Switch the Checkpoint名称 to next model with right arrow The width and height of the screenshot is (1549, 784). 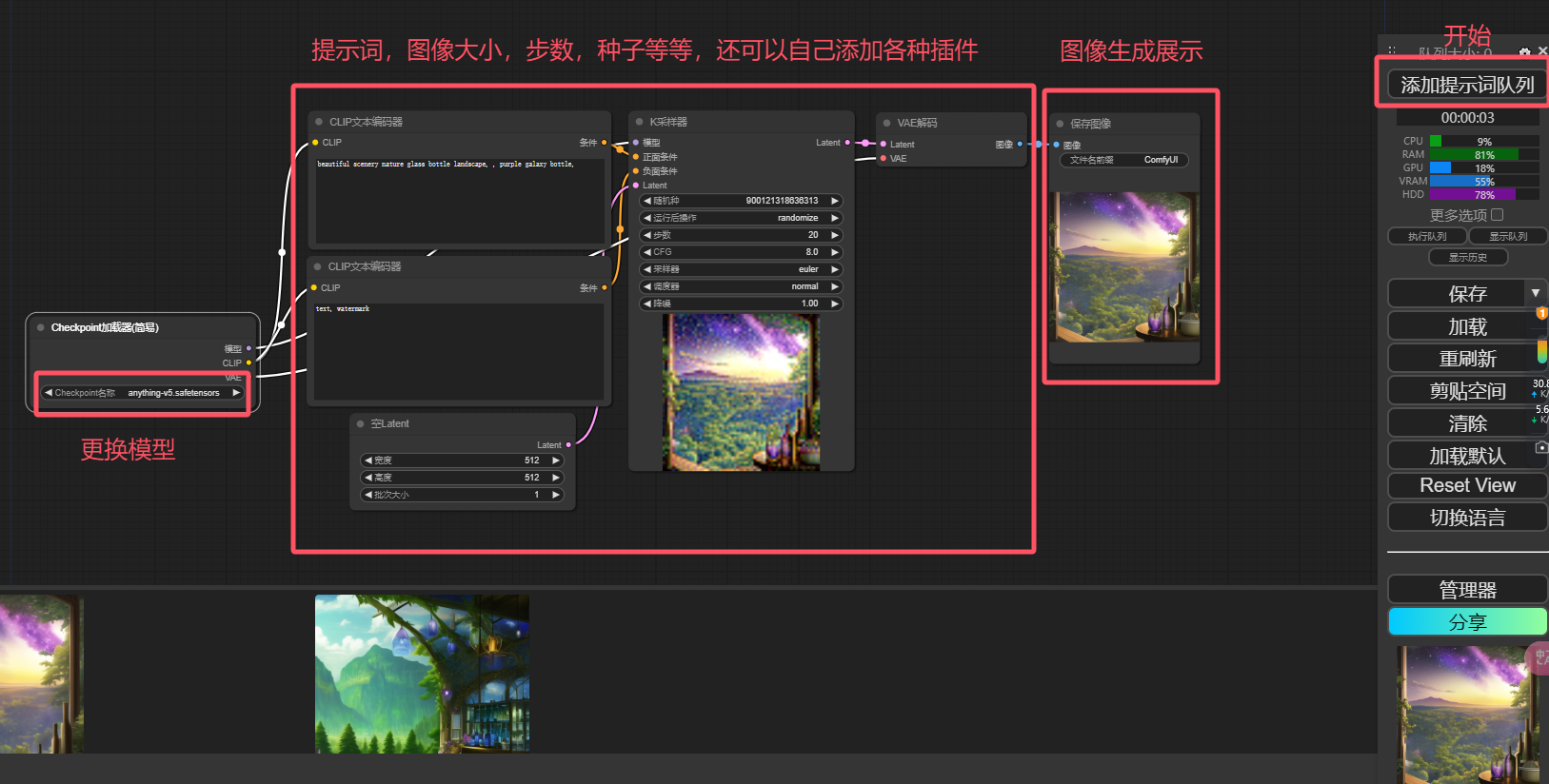coord(236,393)
